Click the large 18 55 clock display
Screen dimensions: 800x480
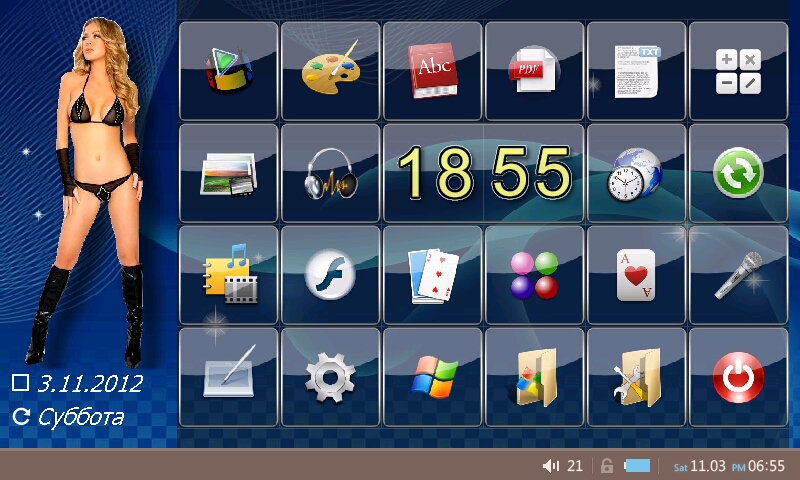(484, 173)
